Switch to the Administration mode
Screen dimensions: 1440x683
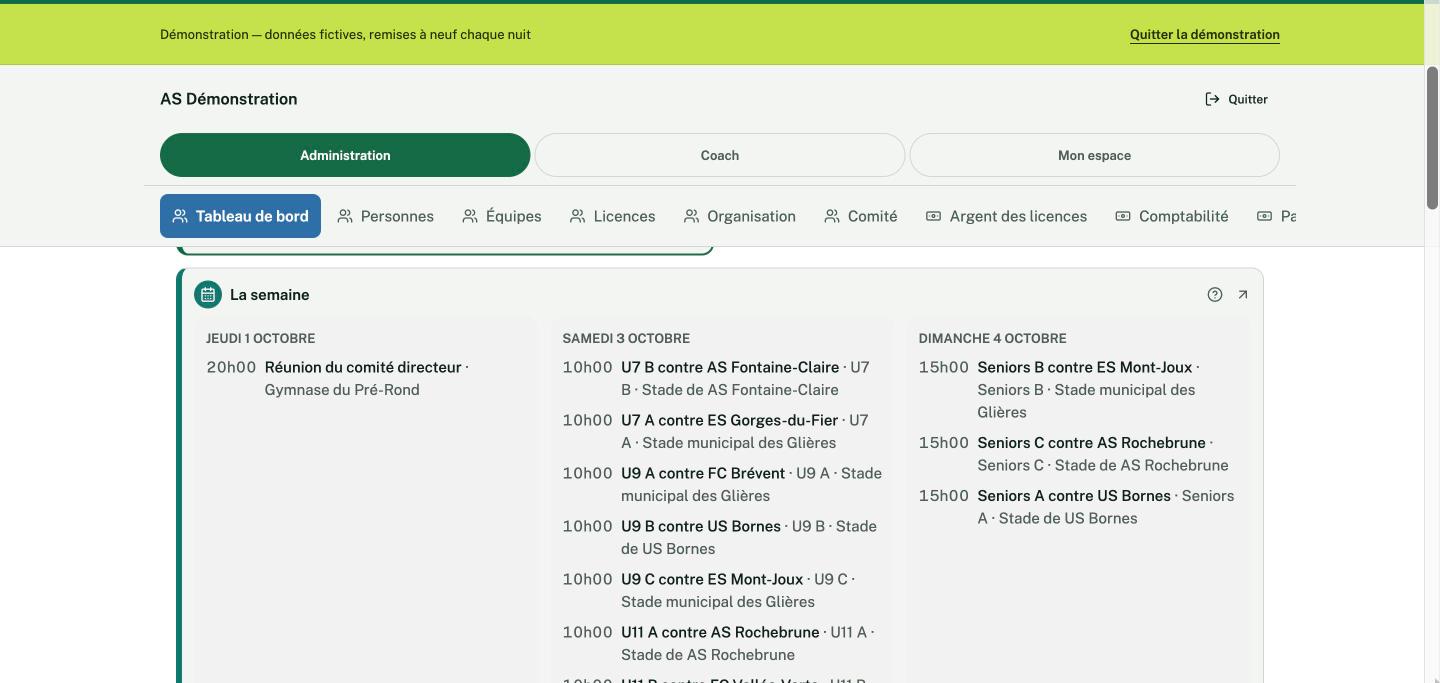coord(345,155)
